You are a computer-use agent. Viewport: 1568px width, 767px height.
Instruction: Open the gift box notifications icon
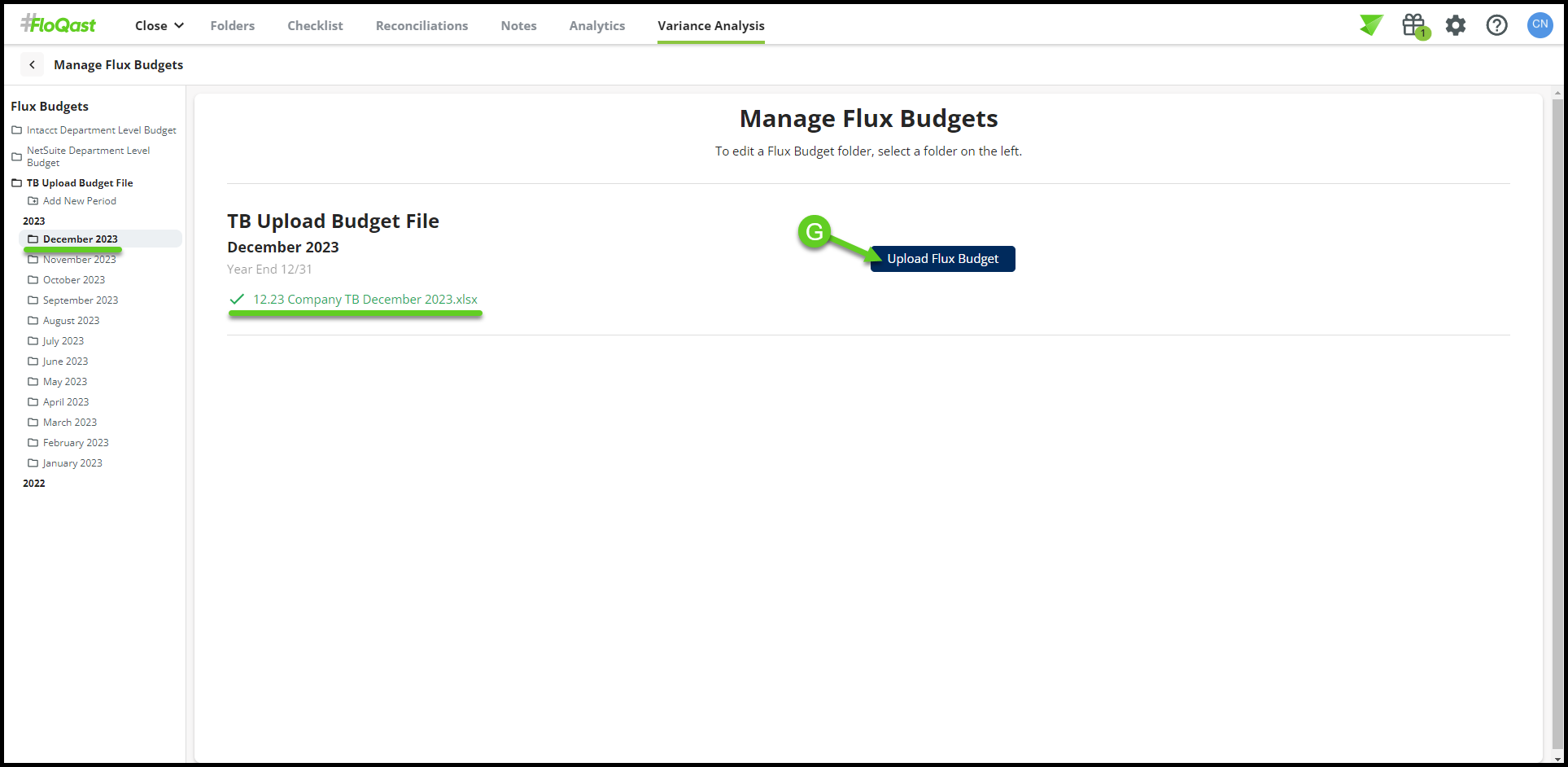pos(1415,25)
